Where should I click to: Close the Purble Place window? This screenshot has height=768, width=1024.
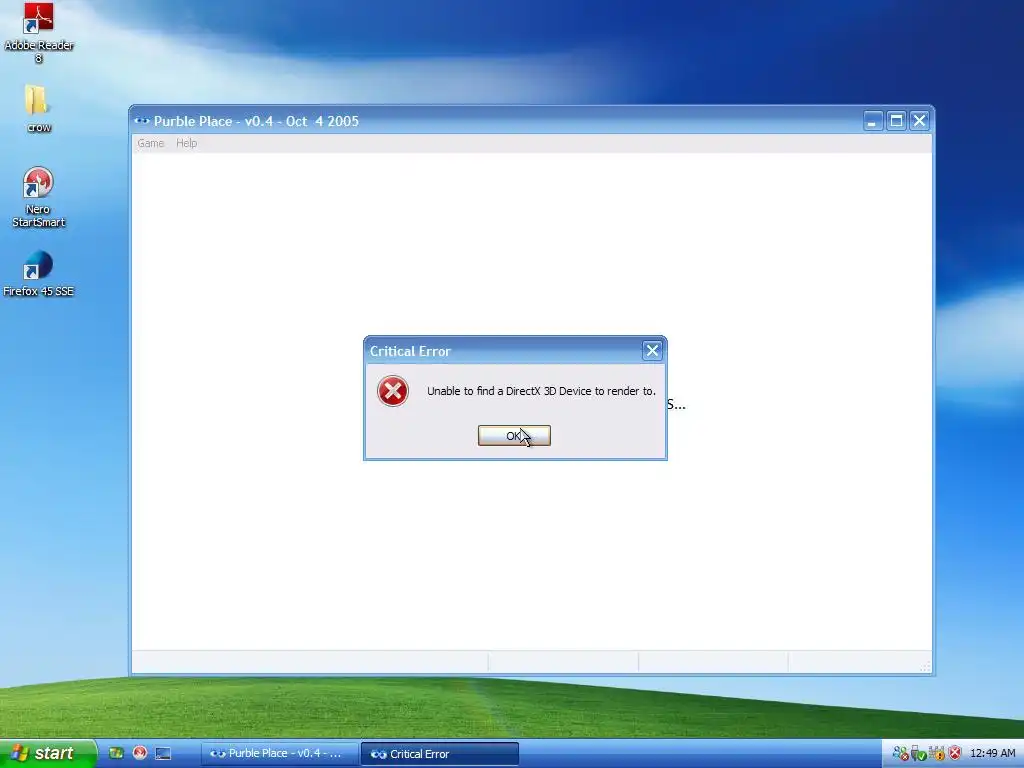920,121
